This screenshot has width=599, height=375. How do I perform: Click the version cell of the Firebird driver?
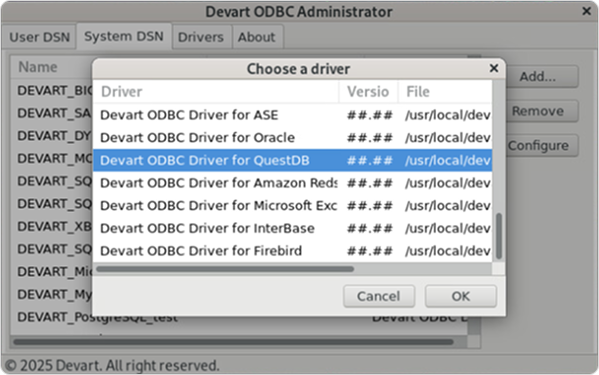[369, 251]
